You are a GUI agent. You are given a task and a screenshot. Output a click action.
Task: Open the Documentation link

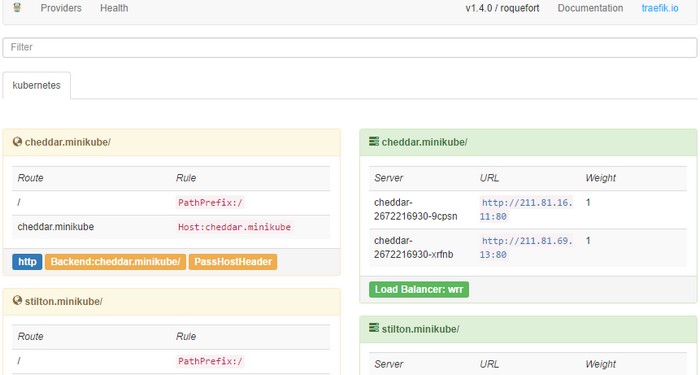click(590, 8)
